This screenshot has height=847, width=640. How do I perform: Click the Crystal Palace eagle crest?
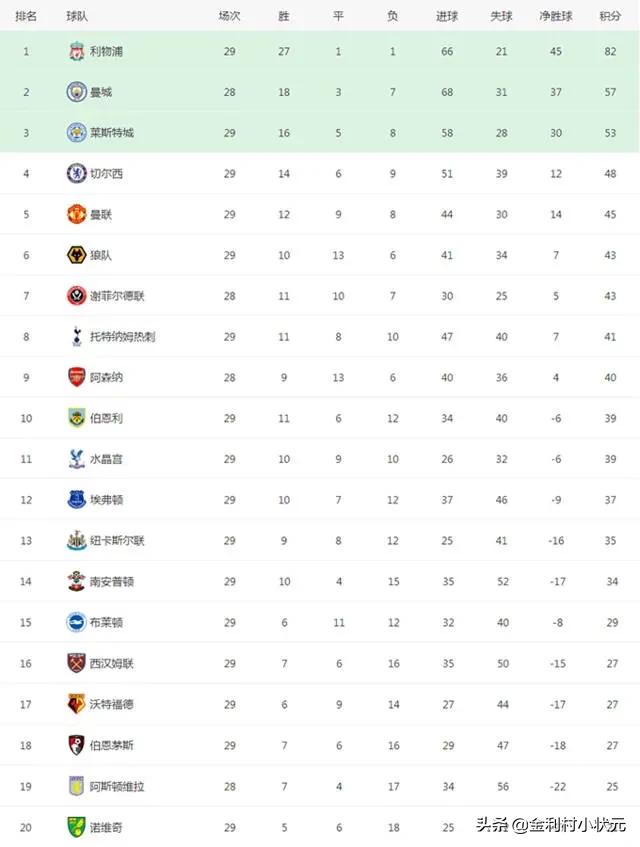pos(77,459)
